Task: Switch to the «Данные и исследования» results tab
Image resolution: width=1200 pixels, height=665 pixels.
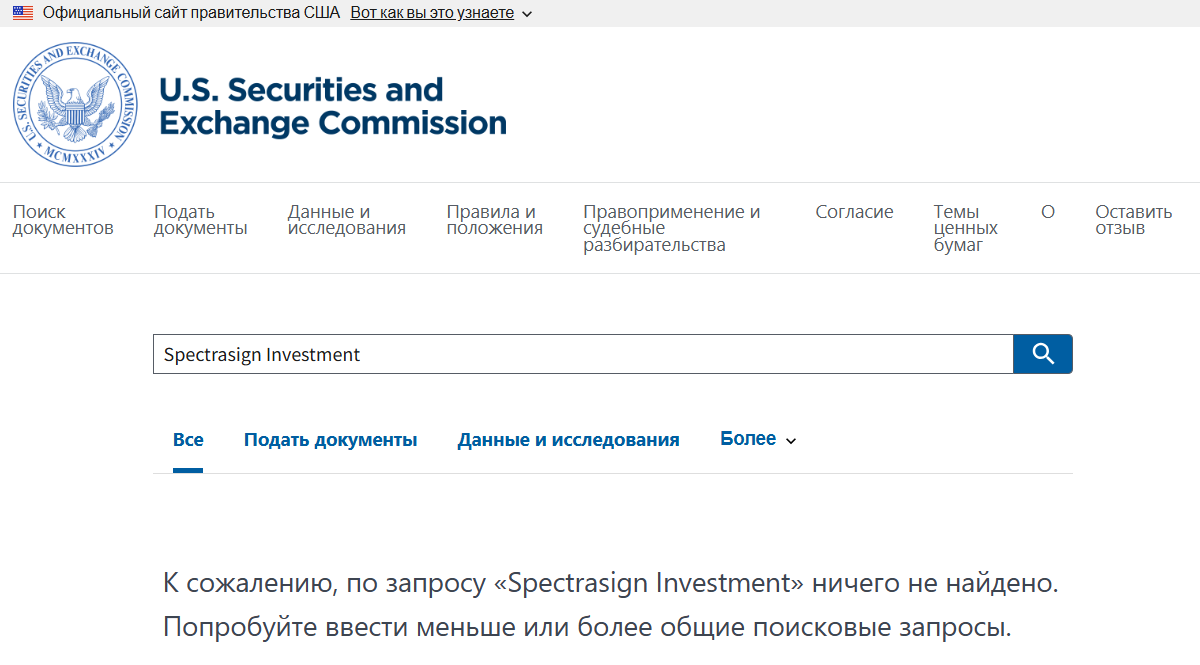Action: coord(568,439)
